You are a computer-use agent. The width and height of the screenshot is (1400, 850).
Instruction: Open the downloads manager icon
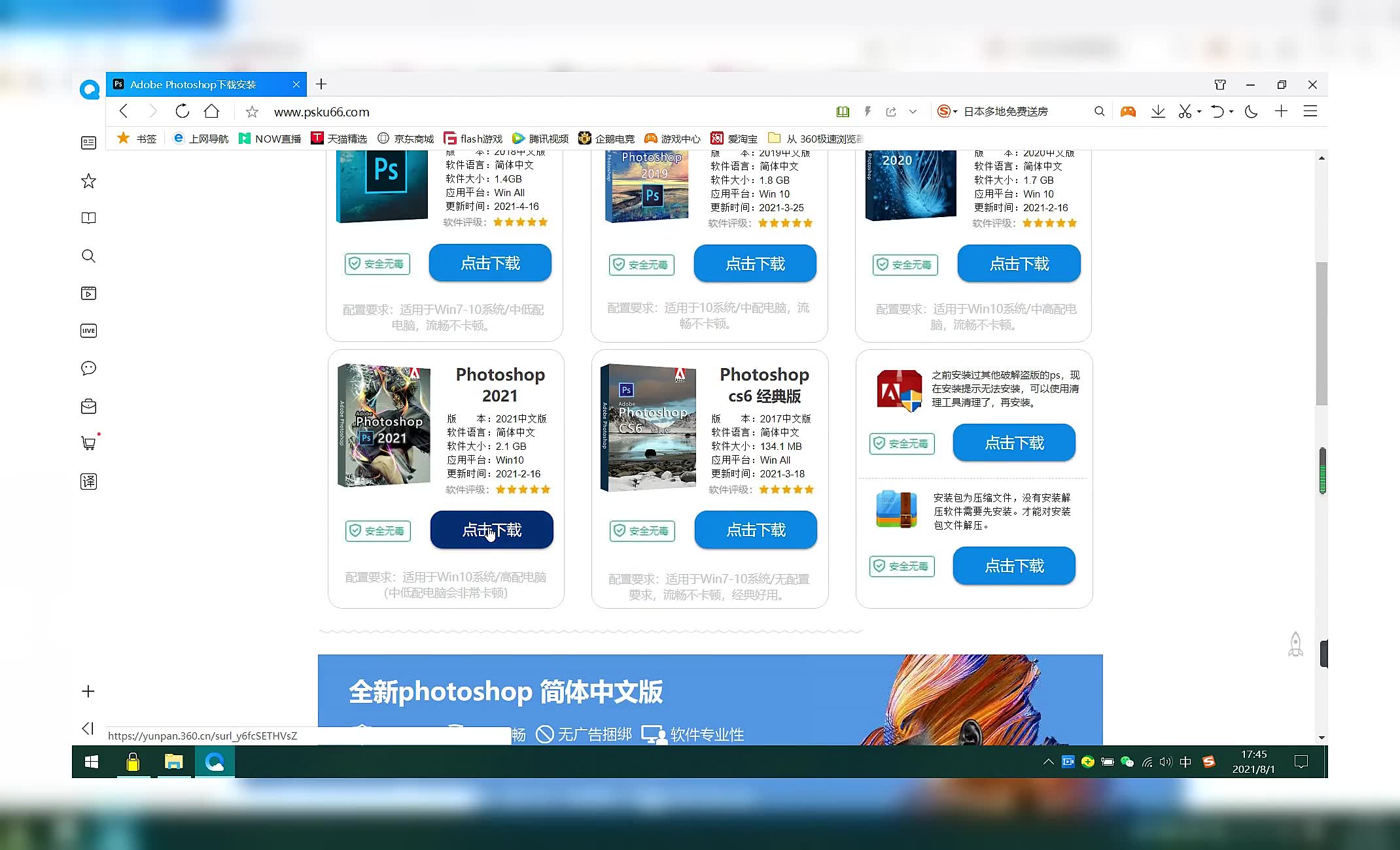coord(1158,112)
